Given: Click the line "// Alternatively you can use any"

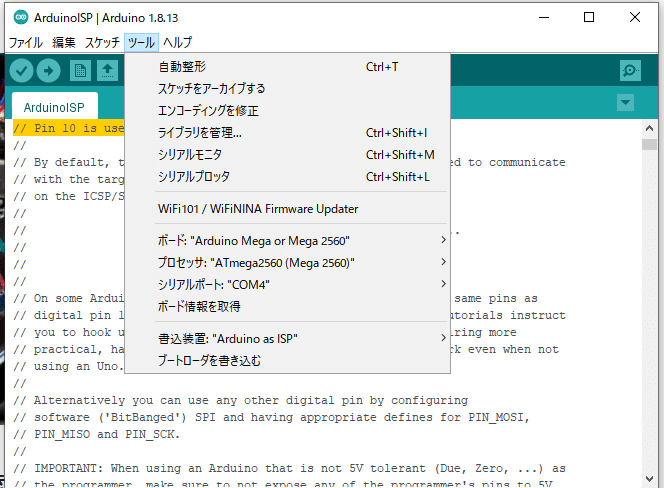Looking at the screenshot, I should click(240, 400).
